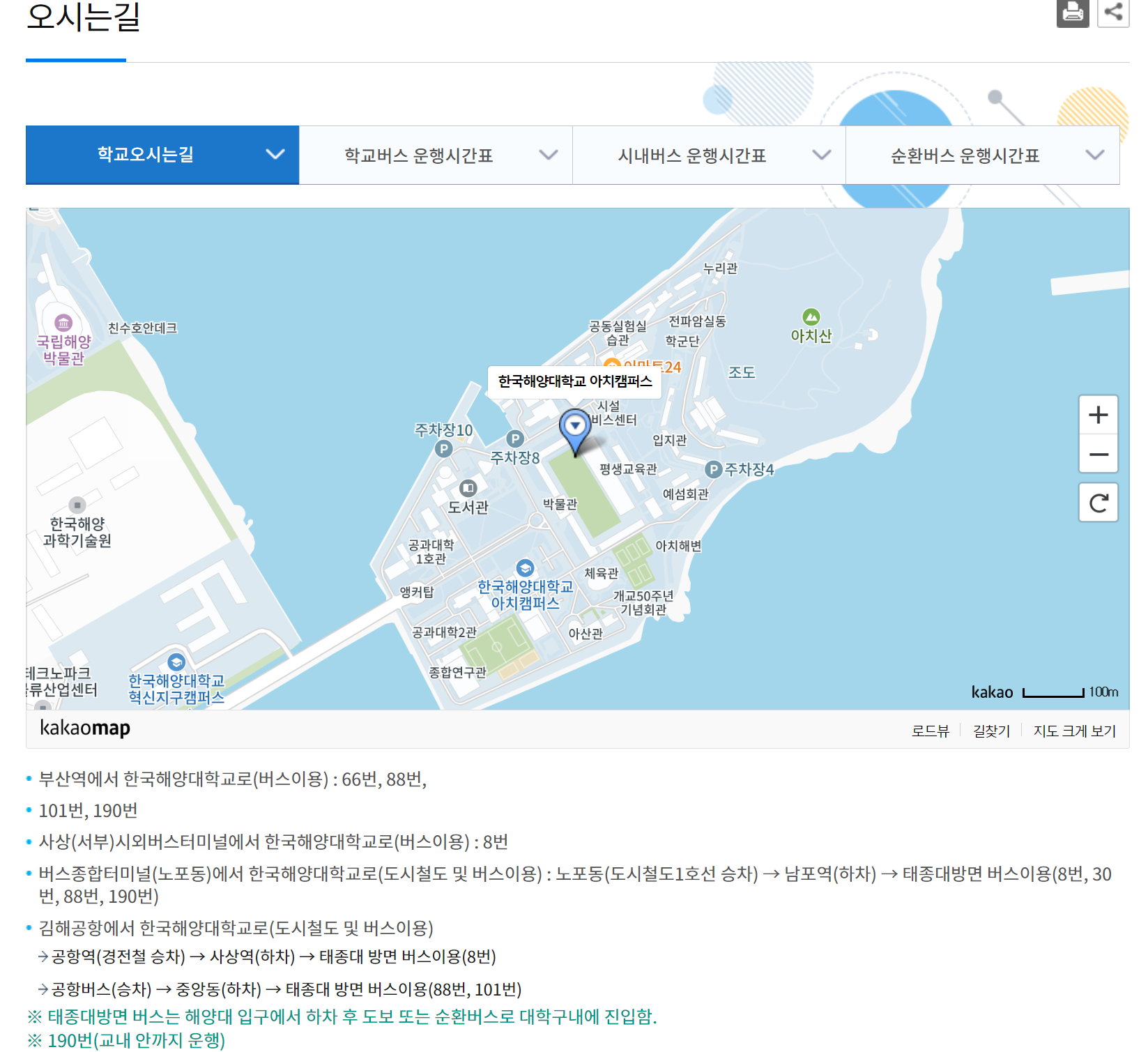Click the 도서관 library icon on map
The image size is (1148, 1052).
pyautogui.click(x=468, y=487)
